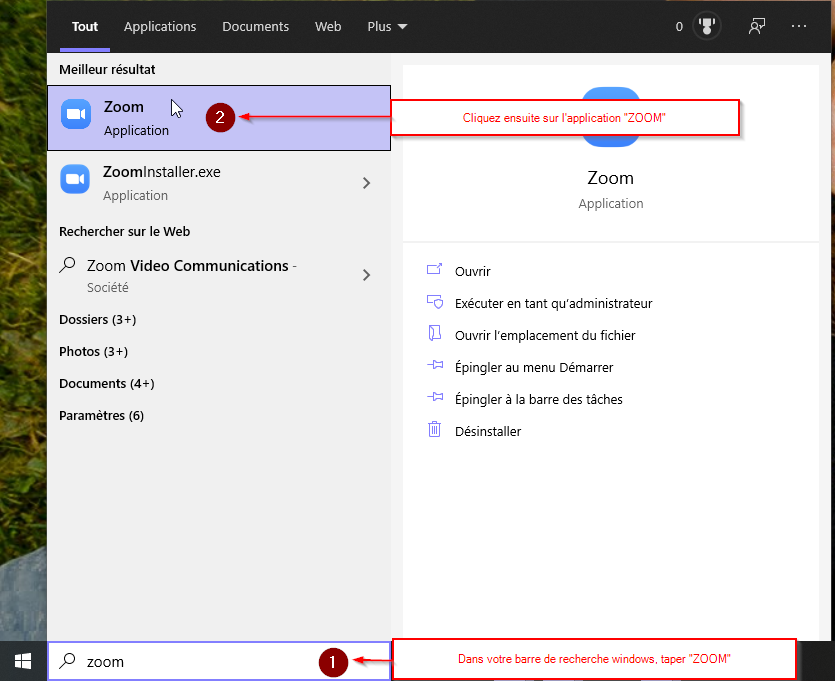
Task: Switch to the Documents tab
Action: click(255, 27)
